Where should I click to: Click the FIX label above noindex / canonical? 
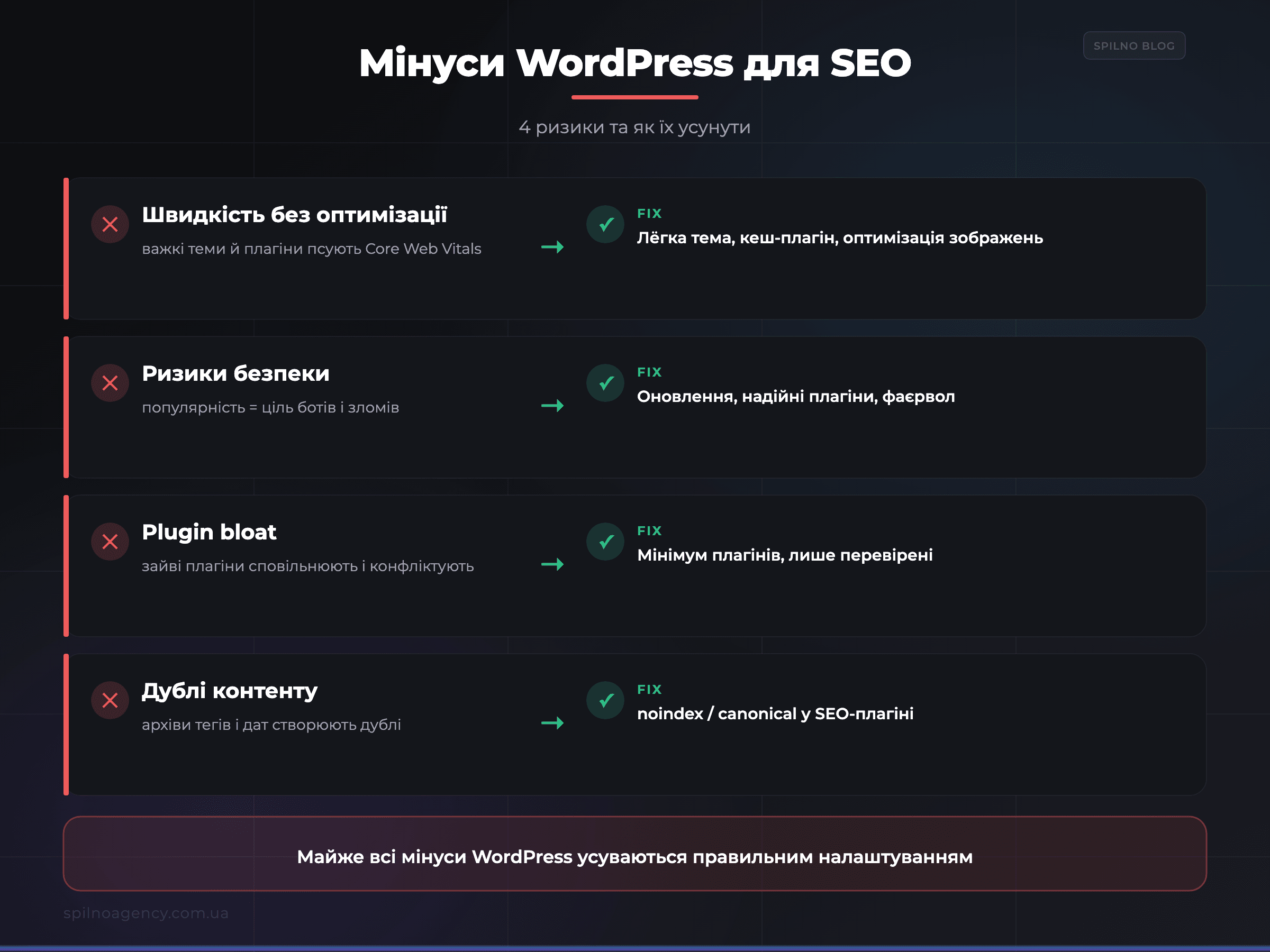[x=649, y=690]
